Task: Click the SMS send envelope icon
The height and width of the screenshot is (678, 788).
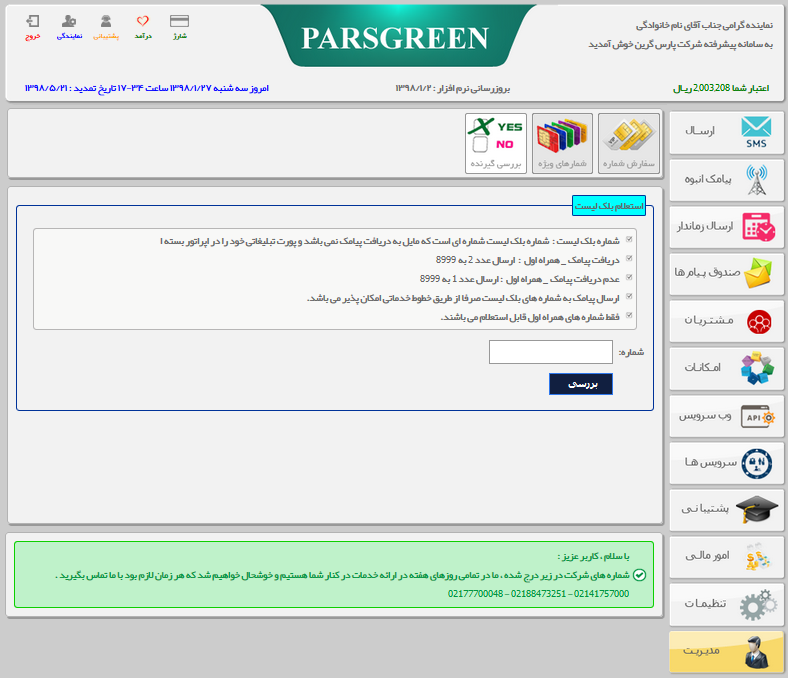Action: pyautogui.click(x=756, y=132)
